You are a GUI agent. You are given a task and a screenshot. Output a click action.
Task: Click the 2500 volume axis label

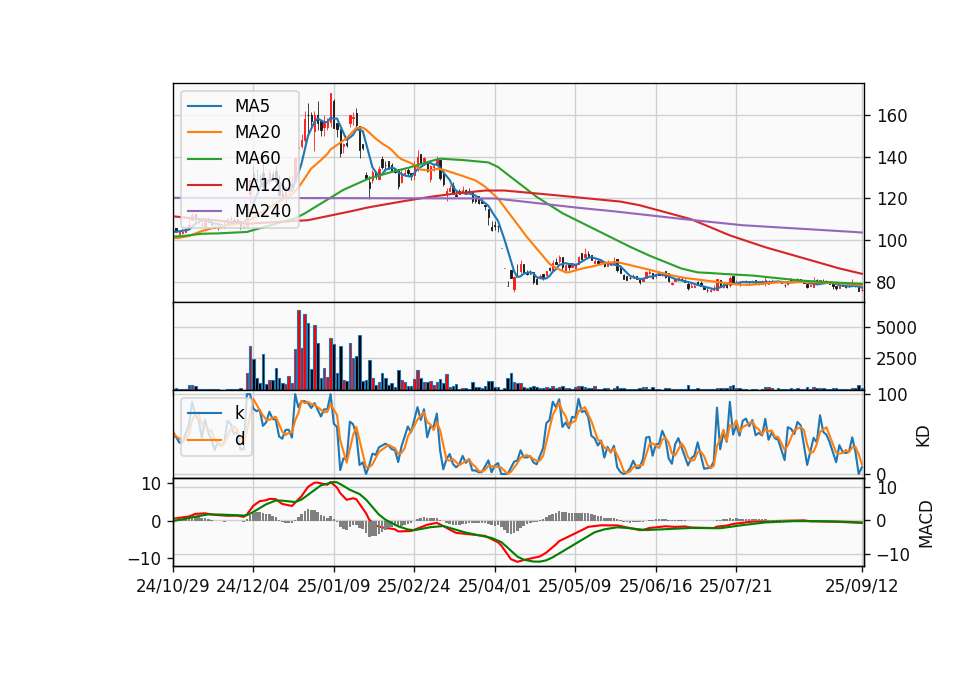point(896,359)
